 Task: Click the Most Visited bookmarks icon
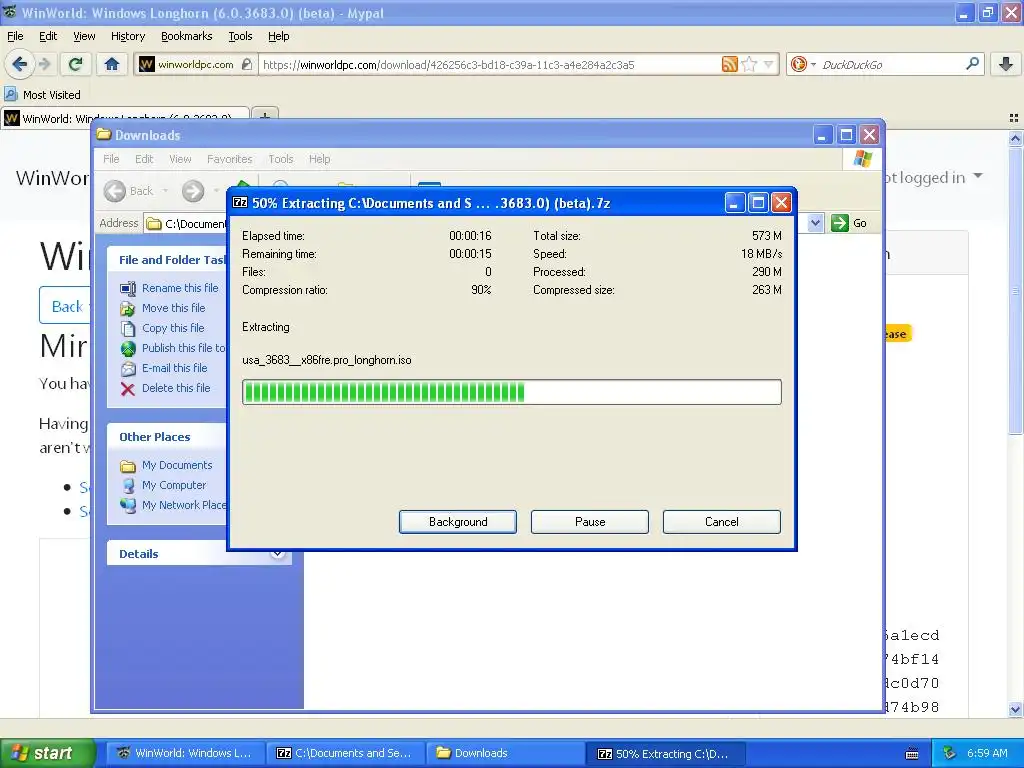pos(10,94)
